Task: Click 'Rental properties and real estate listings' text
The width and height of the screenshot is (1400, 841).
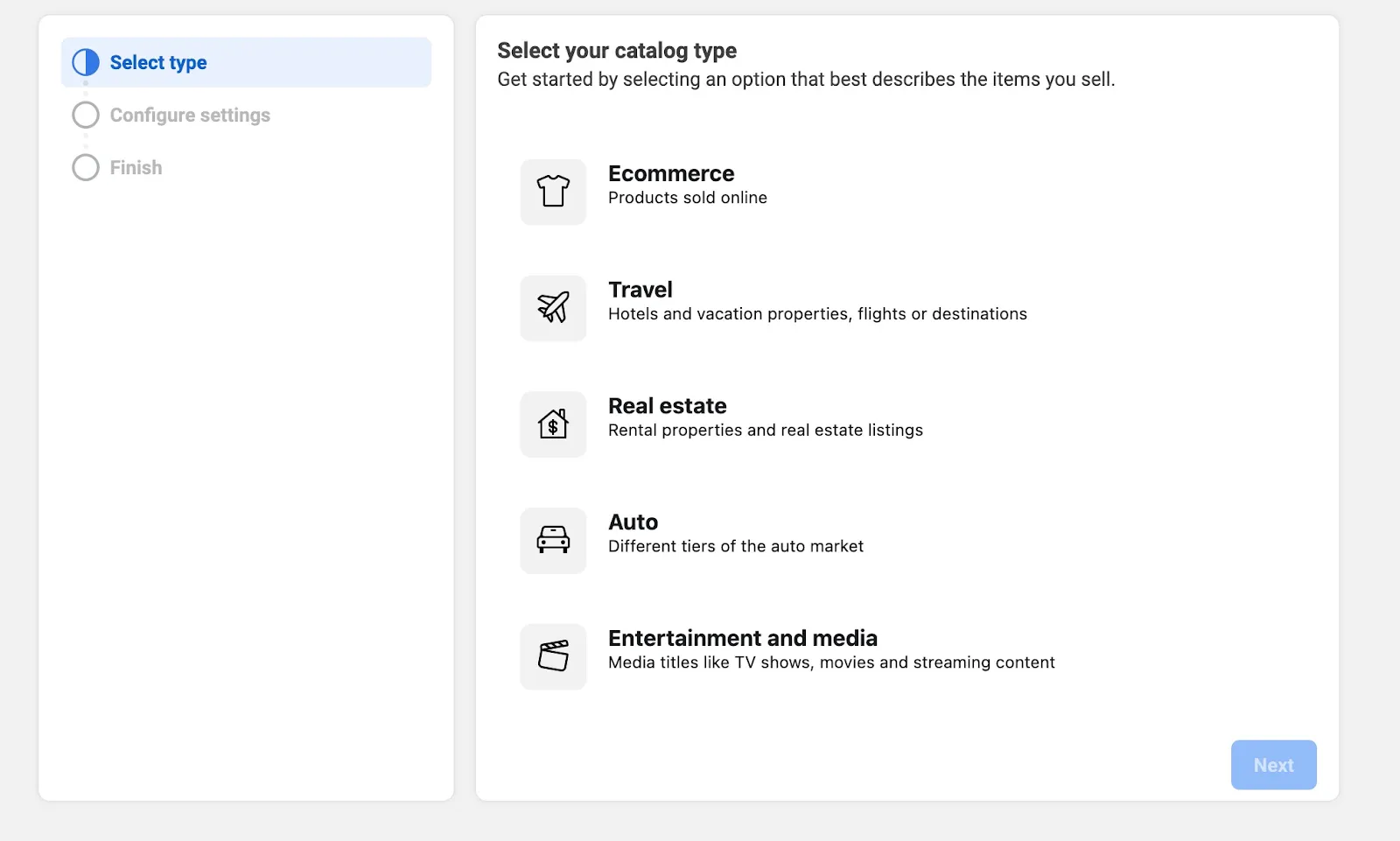Action: tap(766, 431)
